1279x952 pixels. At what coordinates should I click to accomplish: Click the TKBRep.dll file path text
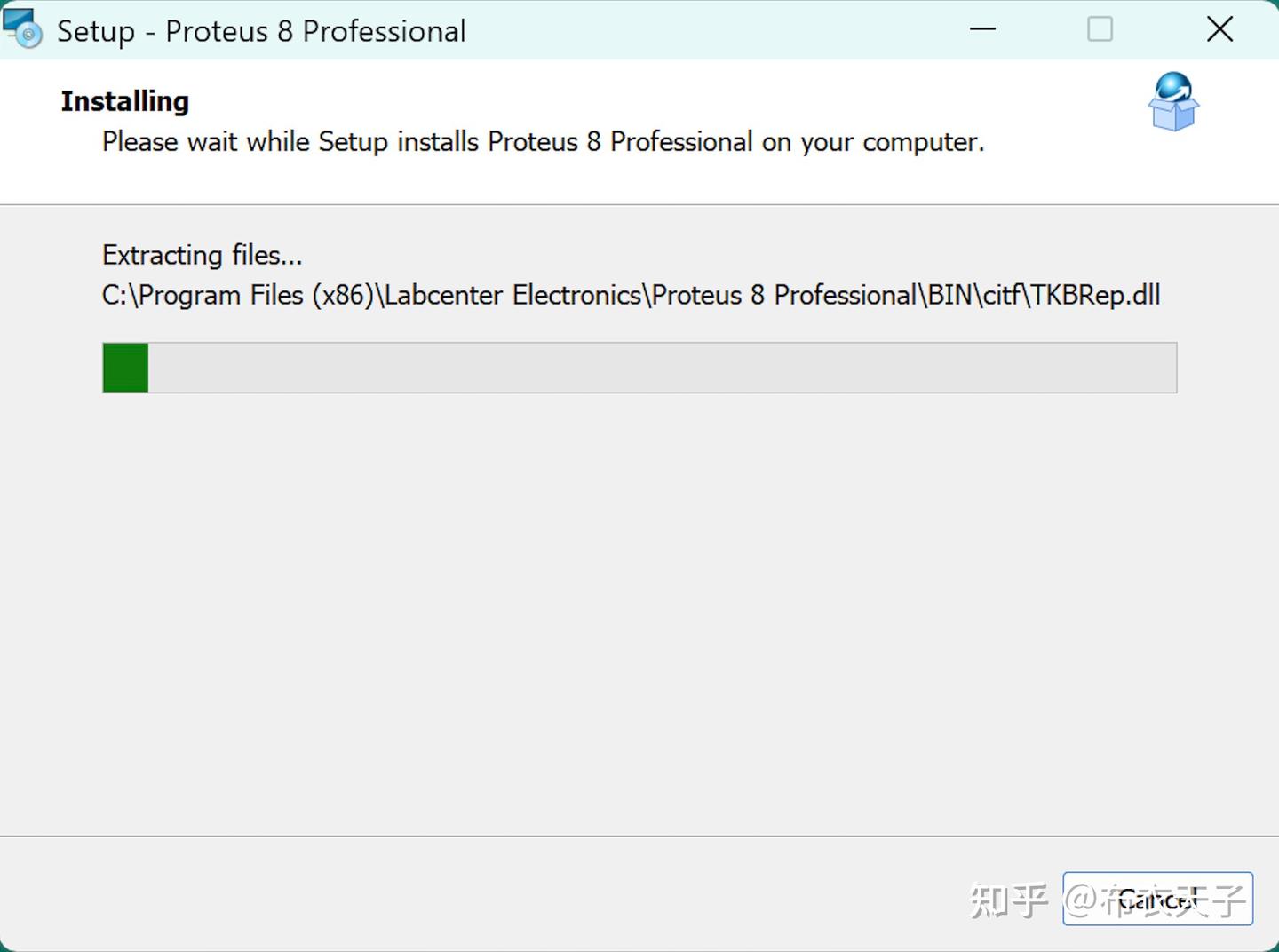click(631, 295)
